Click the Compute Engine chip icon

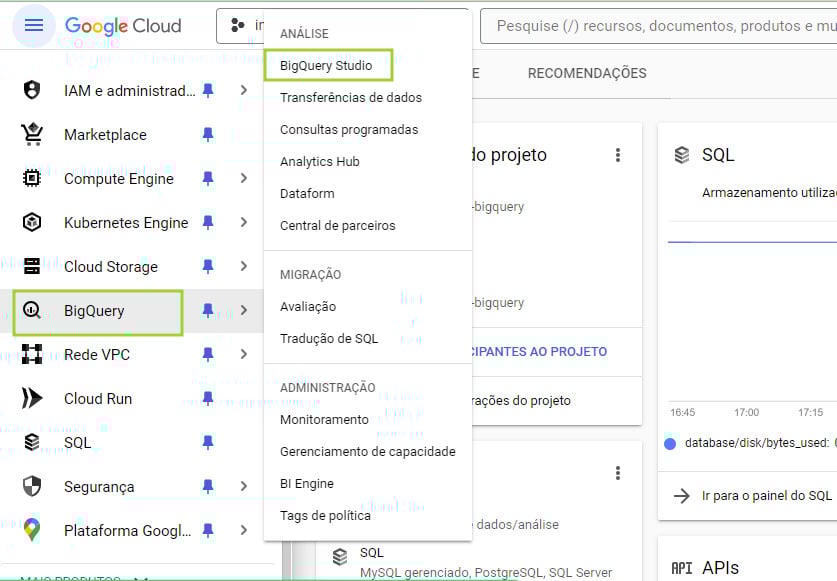32,178
